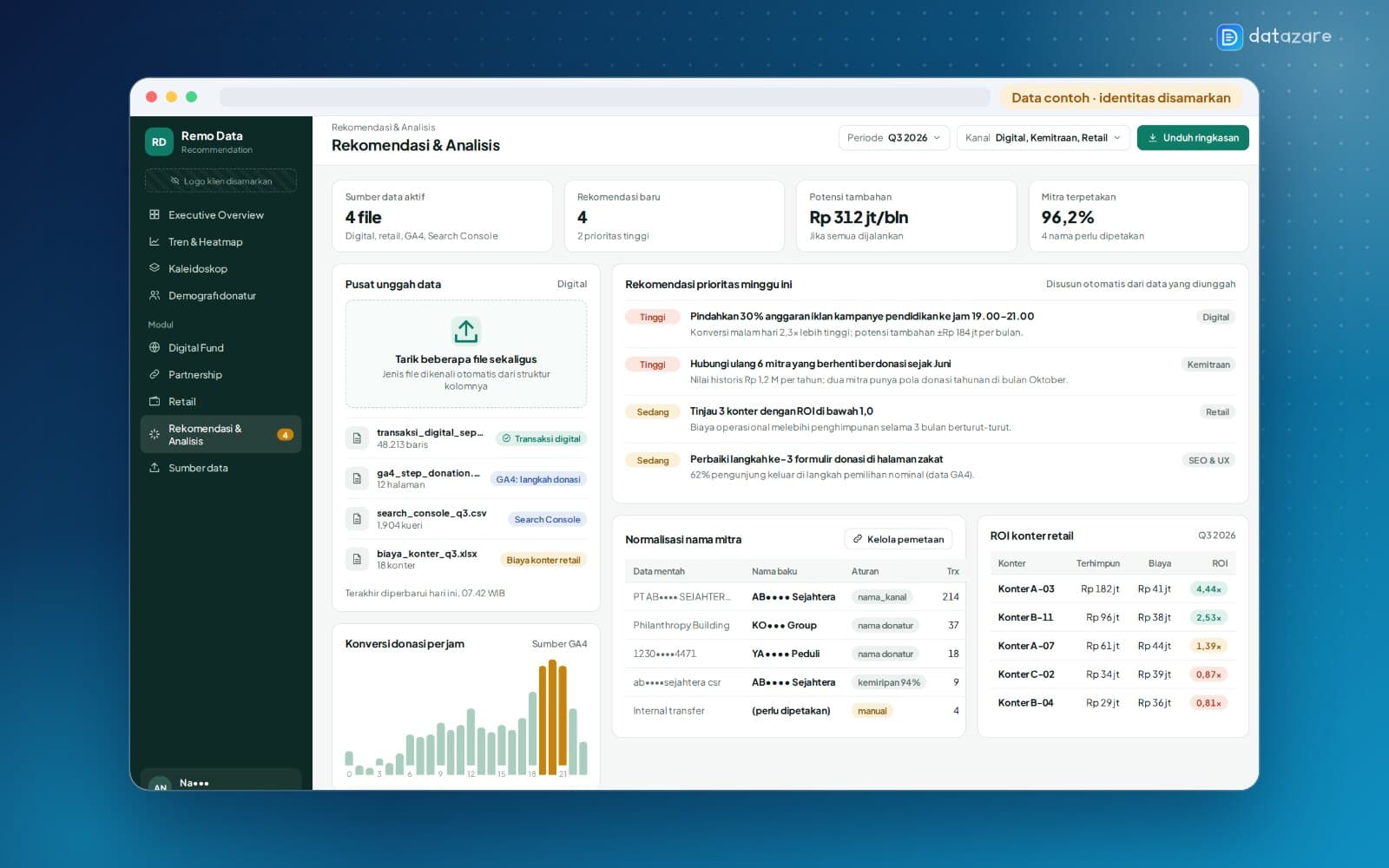
Task: Click Kelola pemetaan button
Action: pos(899,539)
